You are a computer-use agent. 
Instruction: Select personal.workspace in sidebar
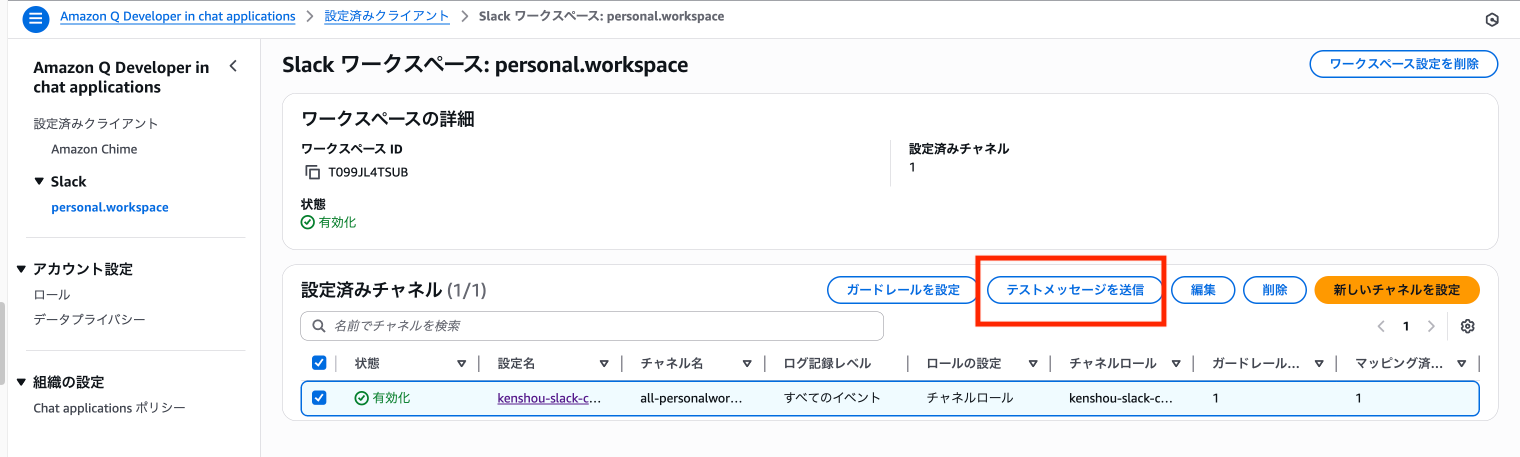pos(110,207)
